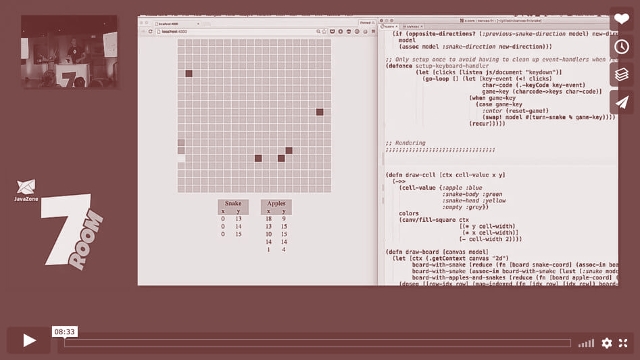Adjust volume using the volume bars
Screen dimensions: 640x360
point(586,343)
